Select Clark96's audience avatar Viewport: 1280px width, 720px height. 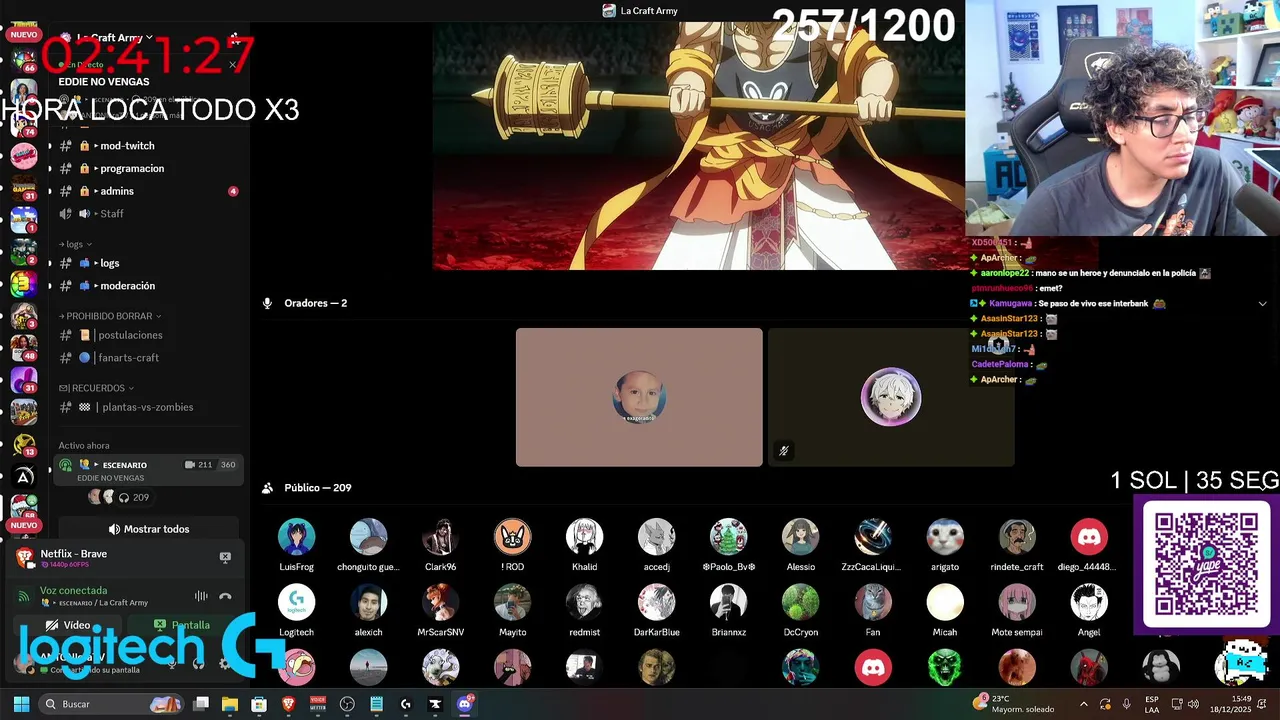(x=440, y=537)
